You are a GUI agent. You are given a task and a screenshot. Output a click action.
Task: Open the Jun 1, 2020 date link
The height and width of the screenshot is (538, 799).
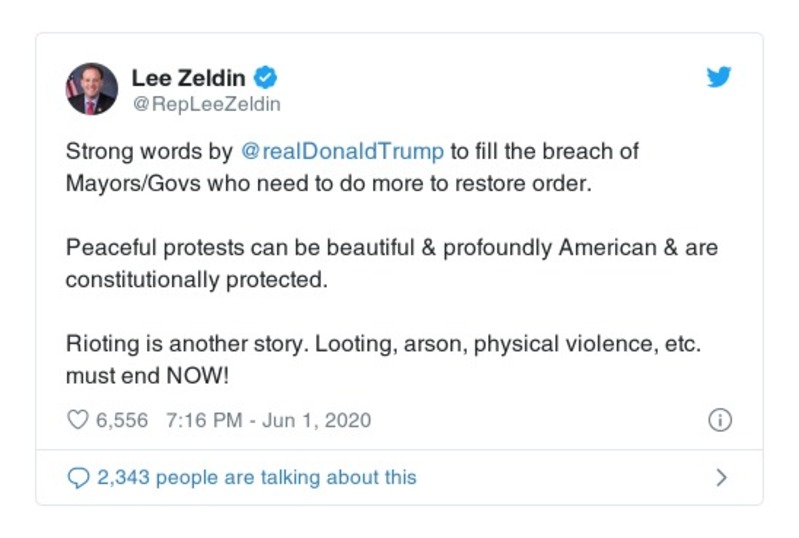316,420
